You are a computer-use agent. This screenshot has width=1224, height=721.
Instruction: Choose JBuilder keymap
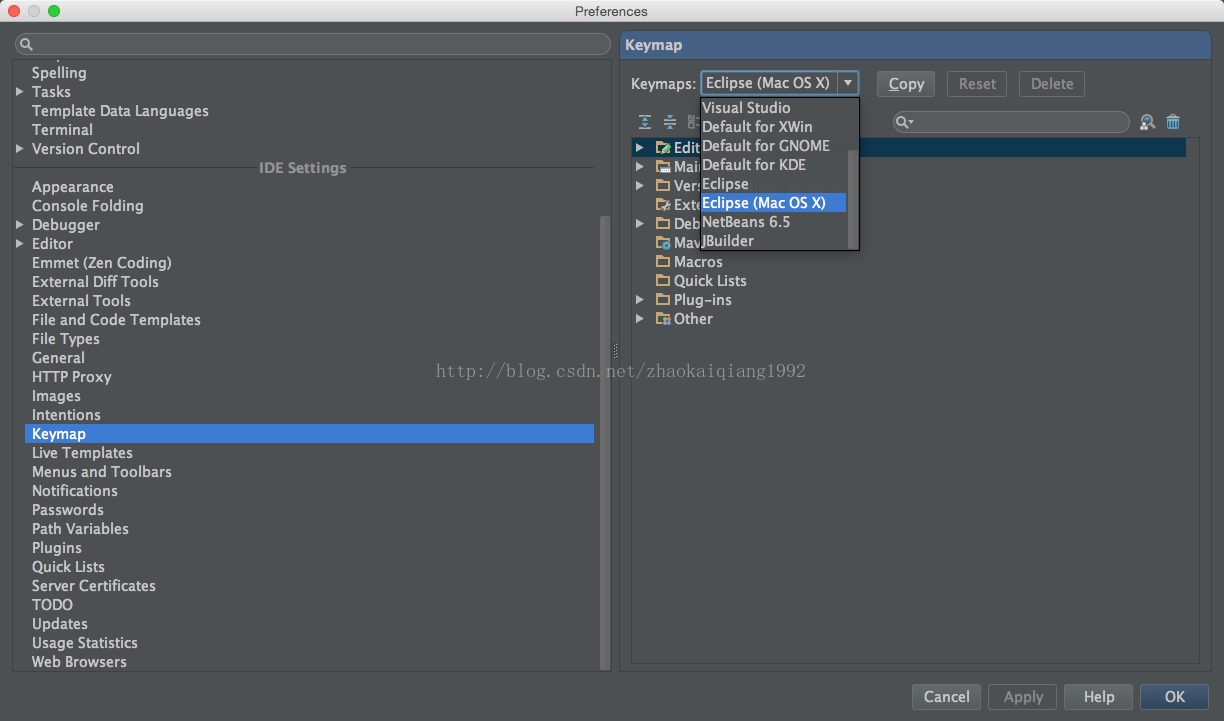click(x=773, y=241)
